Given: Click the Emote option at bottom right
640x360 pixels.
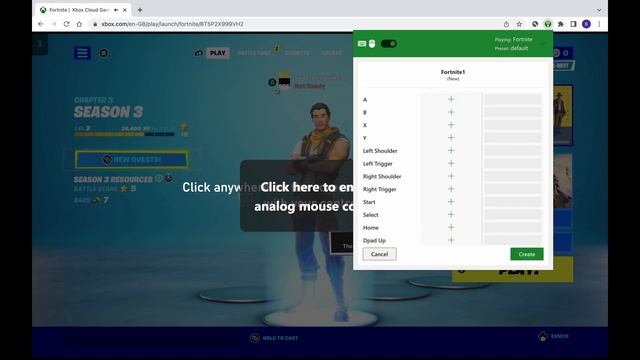Looking at the screenshot, I should pyautogui.click(x=553, y=336).
